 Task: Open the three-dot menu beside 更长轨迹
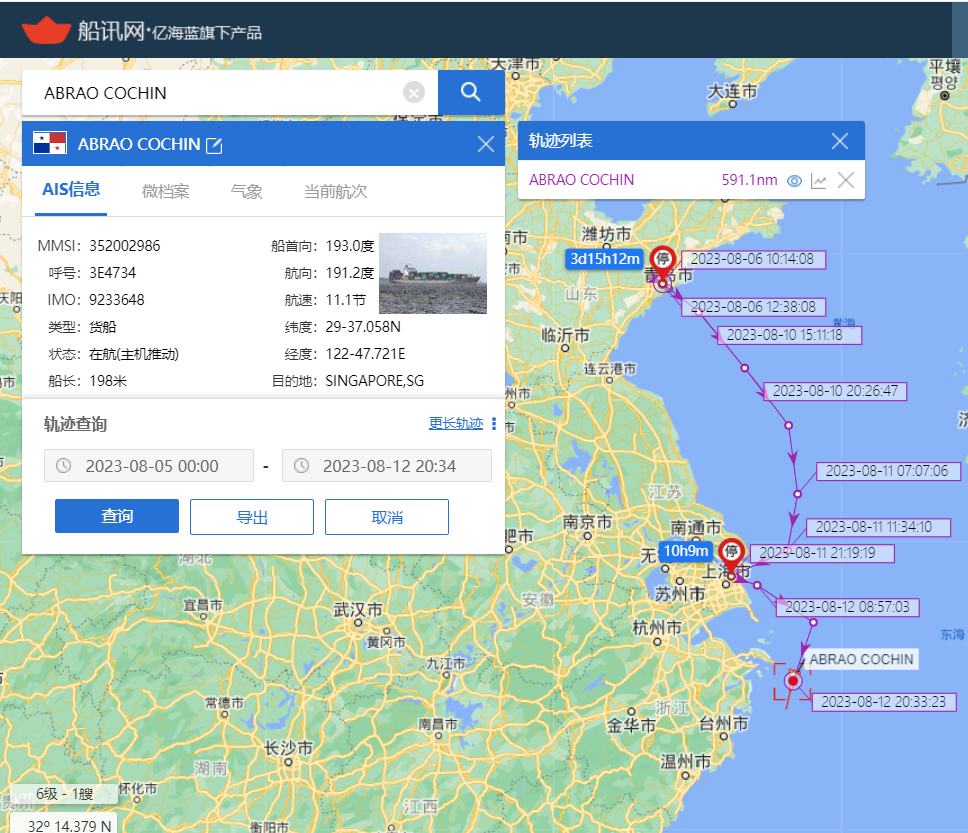493,424
